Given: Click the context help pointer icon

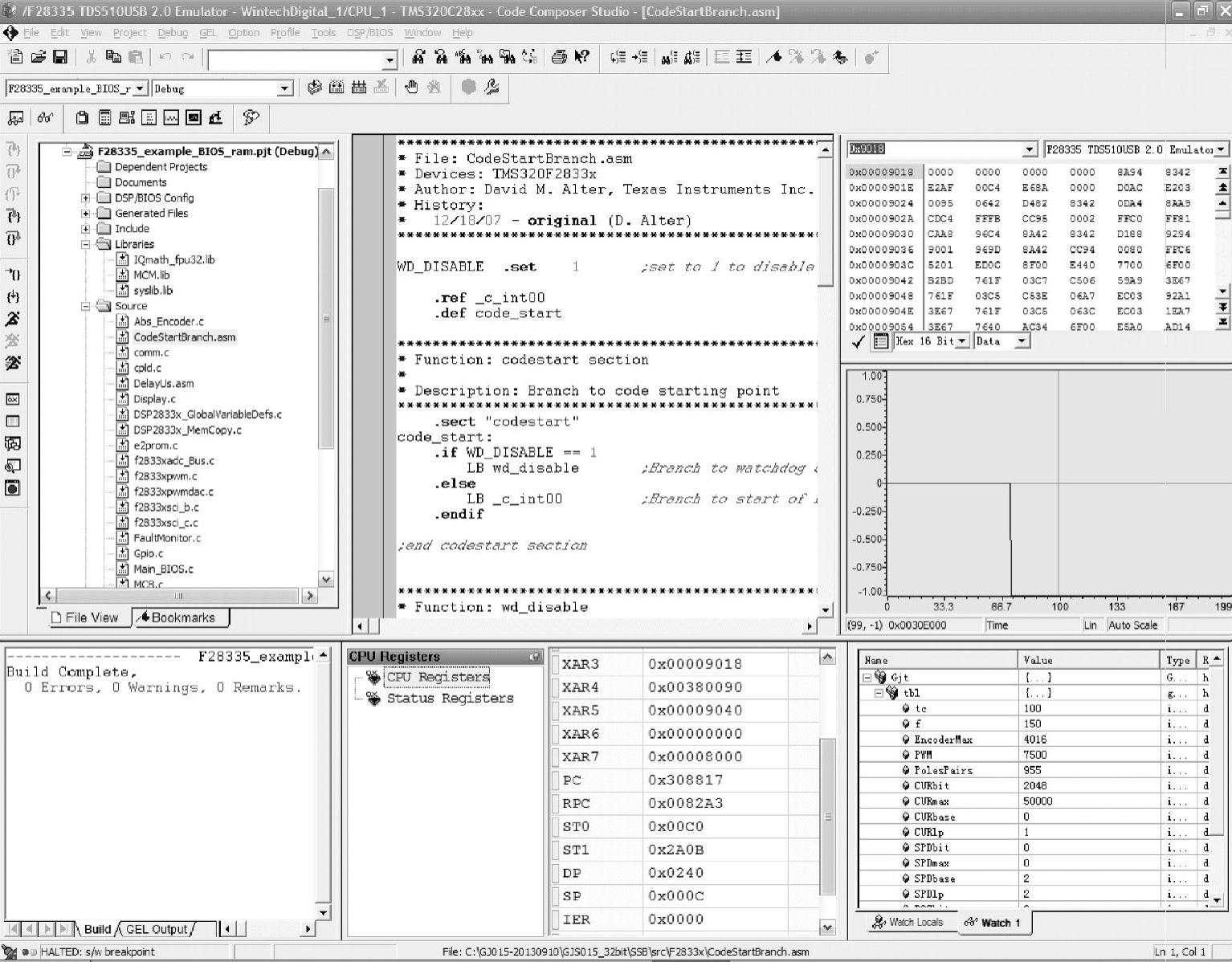Looking at the screenshot, I should tap(582, 57).
